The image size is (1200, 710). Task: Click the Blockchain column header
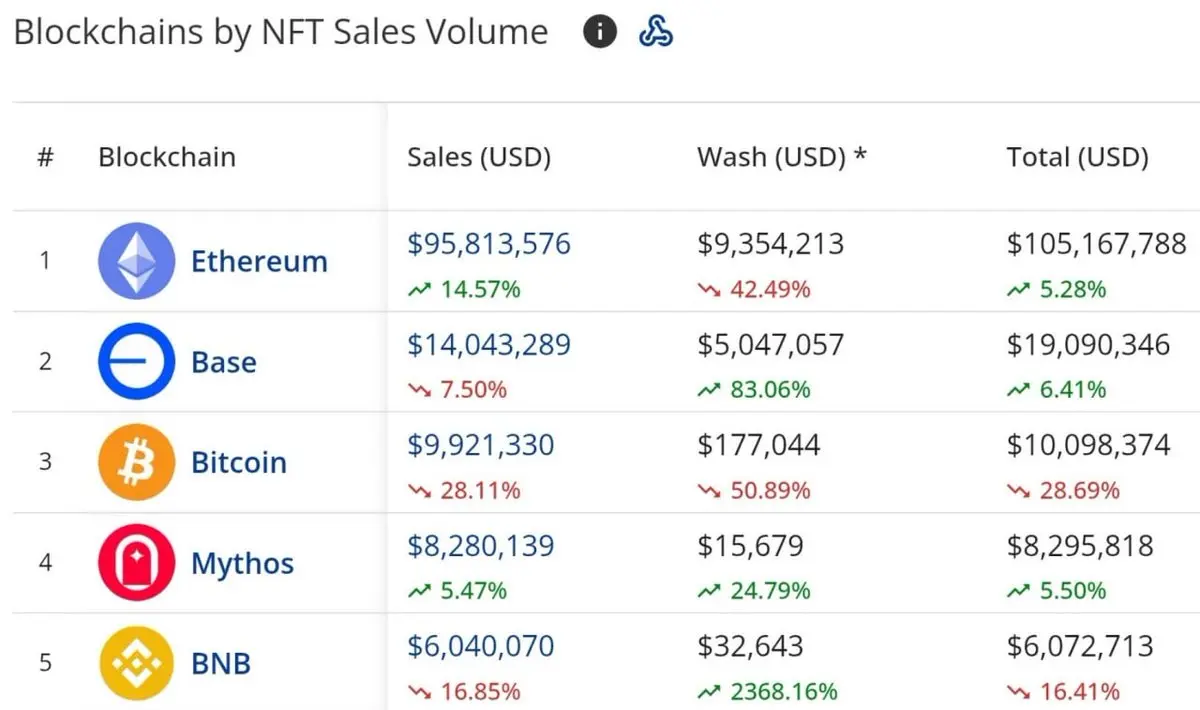(167, 157)
